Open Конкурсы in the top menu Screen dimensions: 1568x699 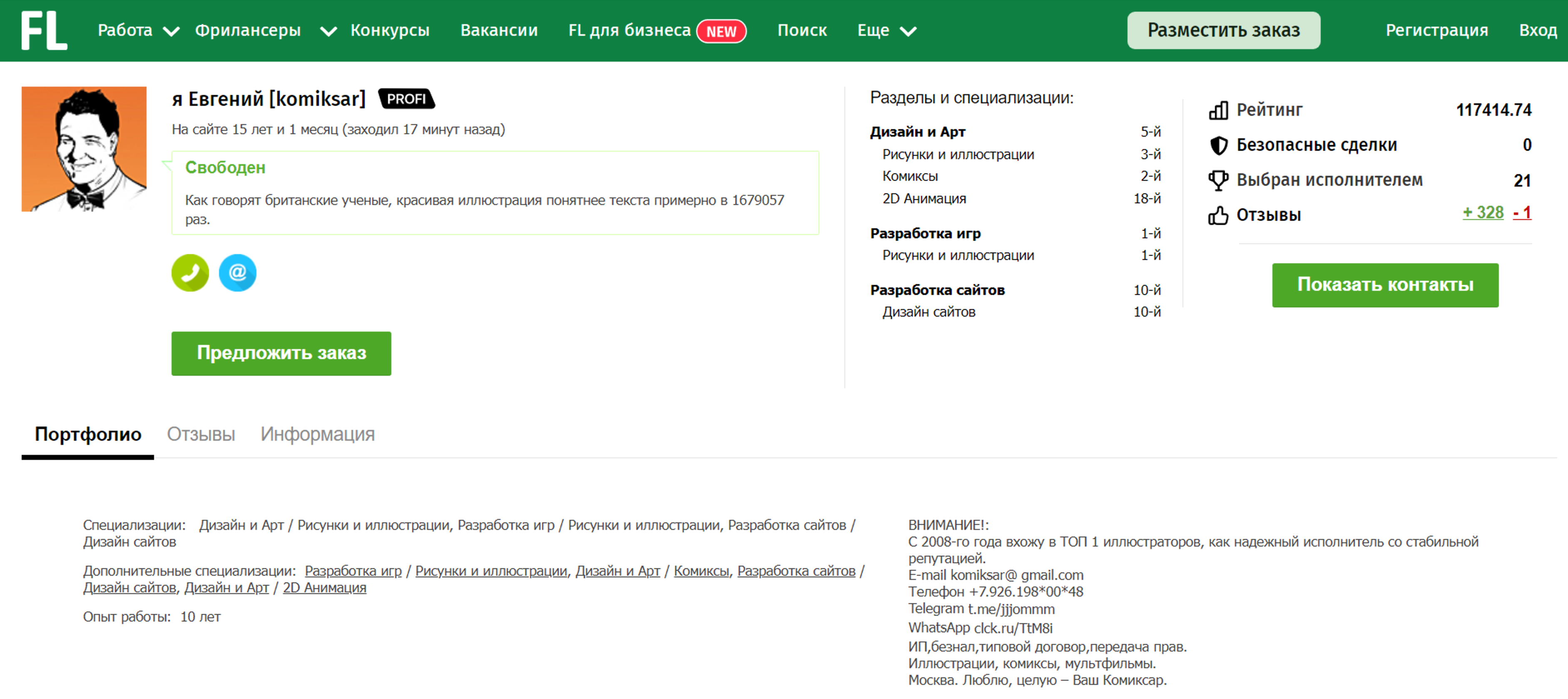390,30
